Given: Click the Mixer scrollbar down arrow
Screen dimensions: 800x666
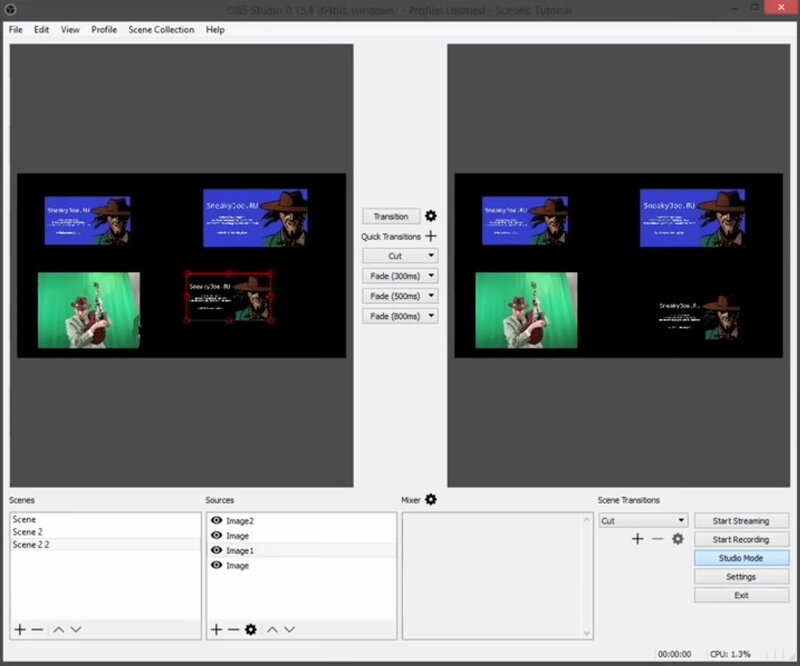Looking at the screenshot, I should click(587, 633).
